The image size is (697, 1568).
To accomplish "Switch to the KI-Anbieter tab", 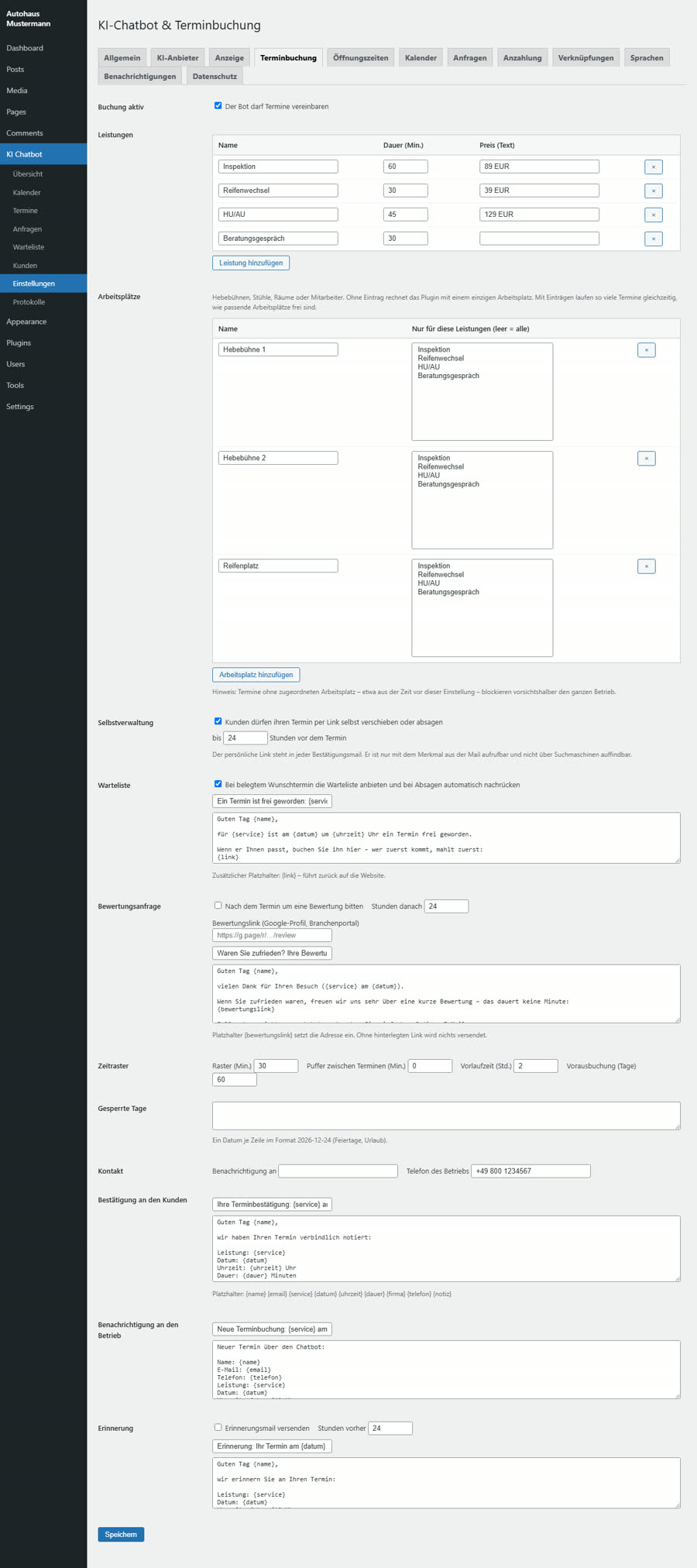I will click(177, 57).
